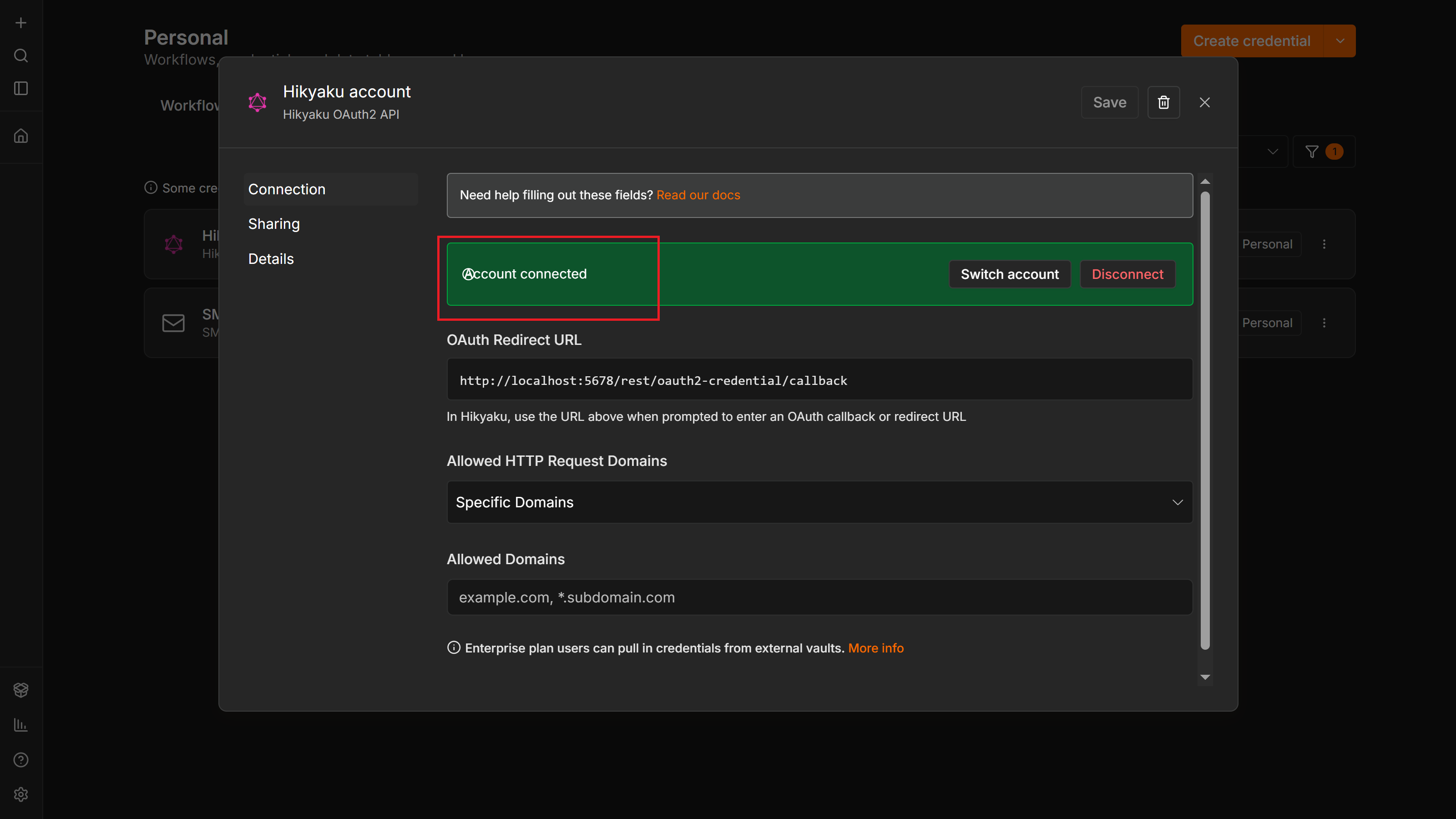1456x819 pixels.
Task: Click the Personal page heading
Action: (x=186, y=38)
